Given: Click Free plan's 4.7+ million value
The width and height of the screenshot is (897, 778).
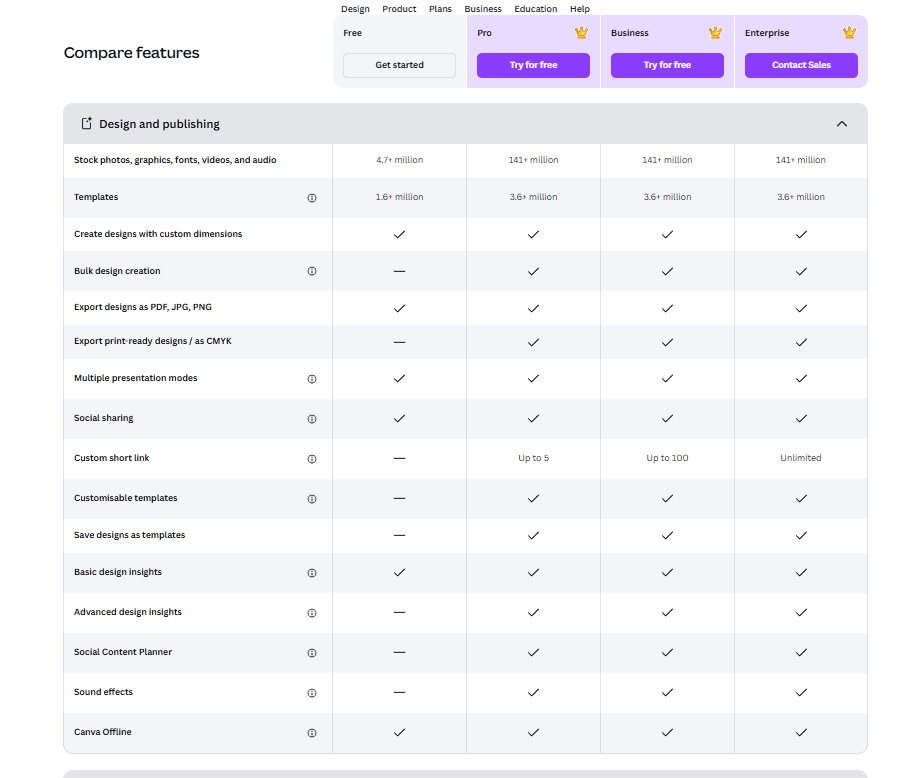Looking at the screenshot, I should 399,160.
